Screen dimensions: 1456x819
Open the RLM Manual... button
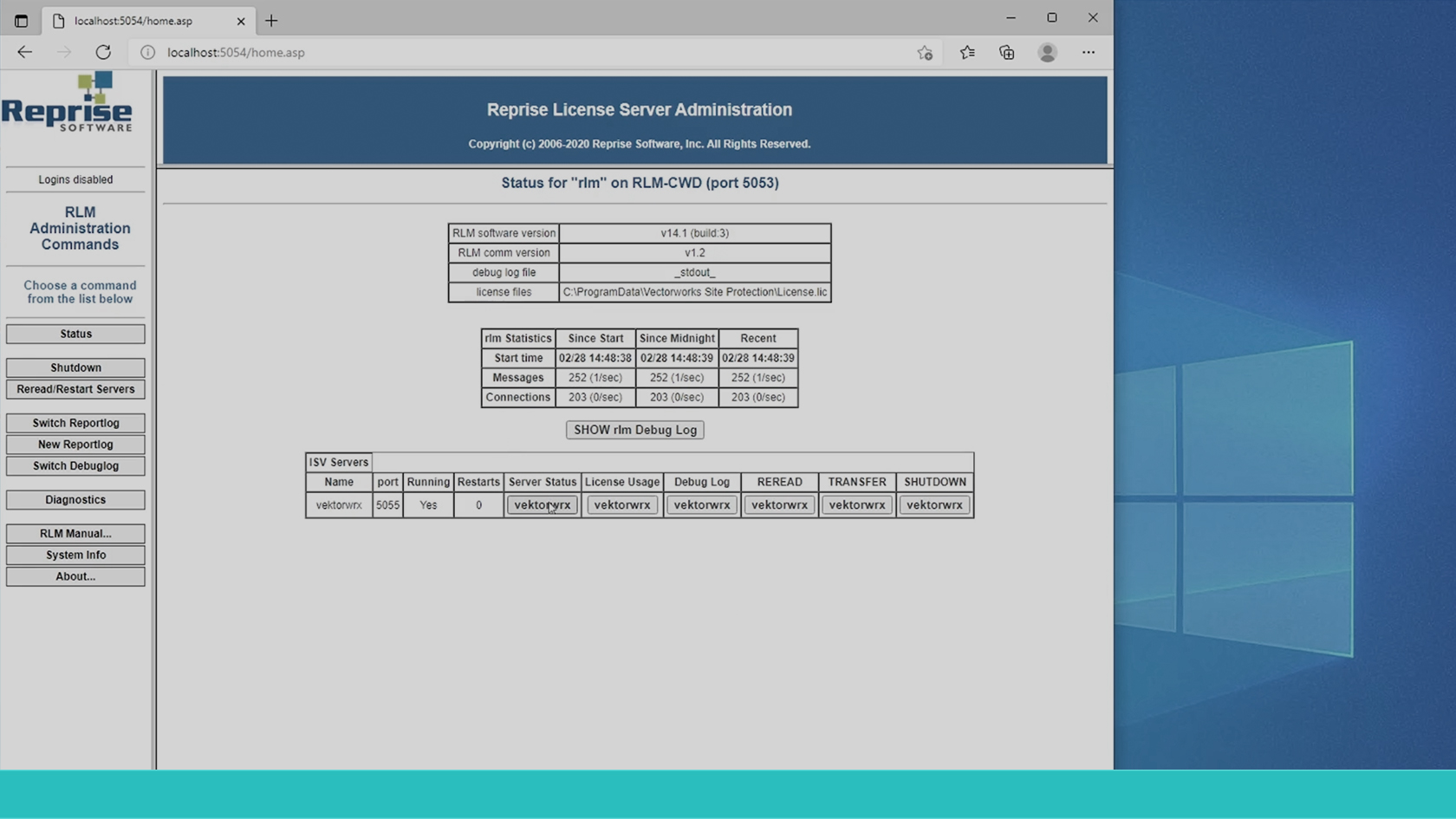(75, 533)
